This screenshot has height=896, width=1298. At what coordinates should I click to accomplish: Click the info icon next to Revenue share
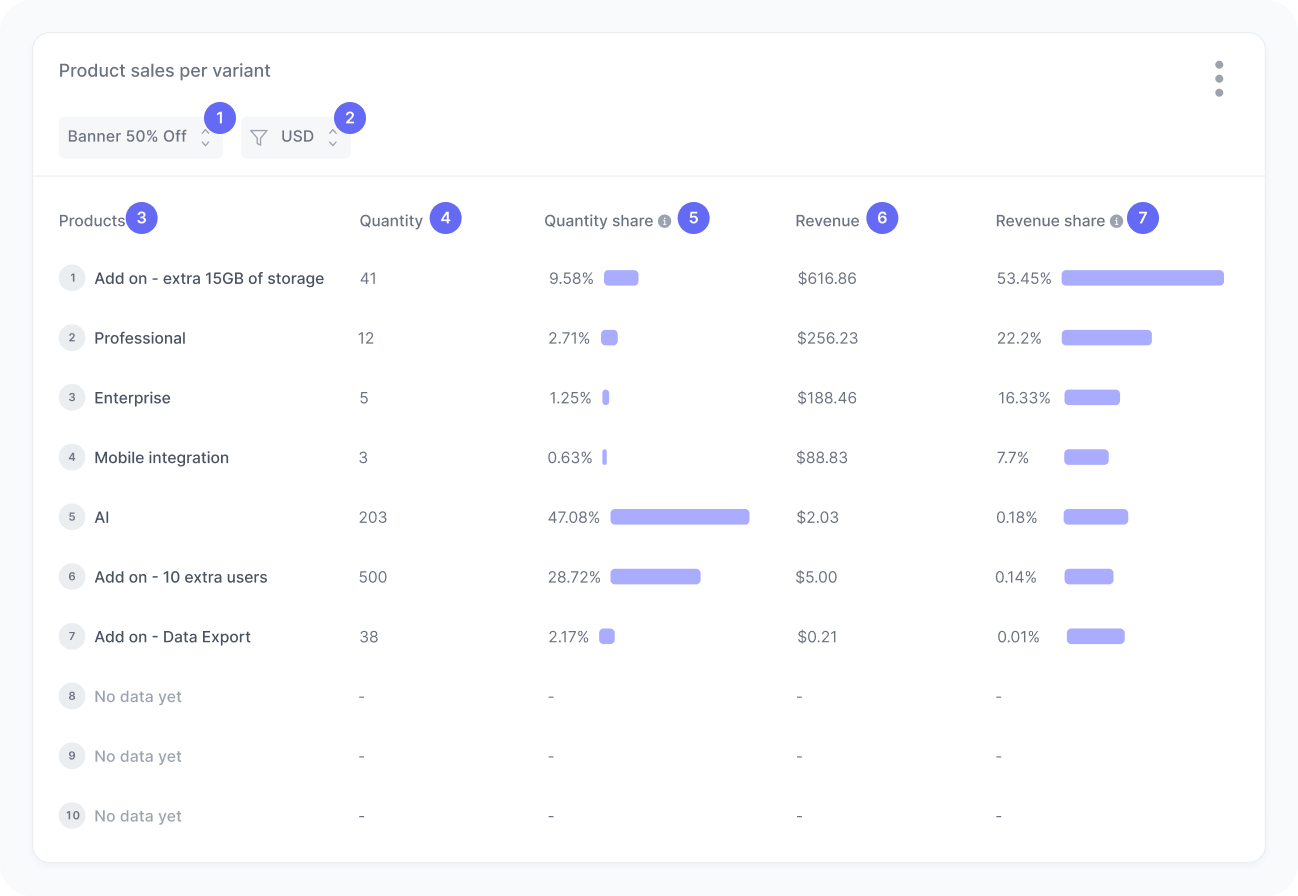(1117, 221)
